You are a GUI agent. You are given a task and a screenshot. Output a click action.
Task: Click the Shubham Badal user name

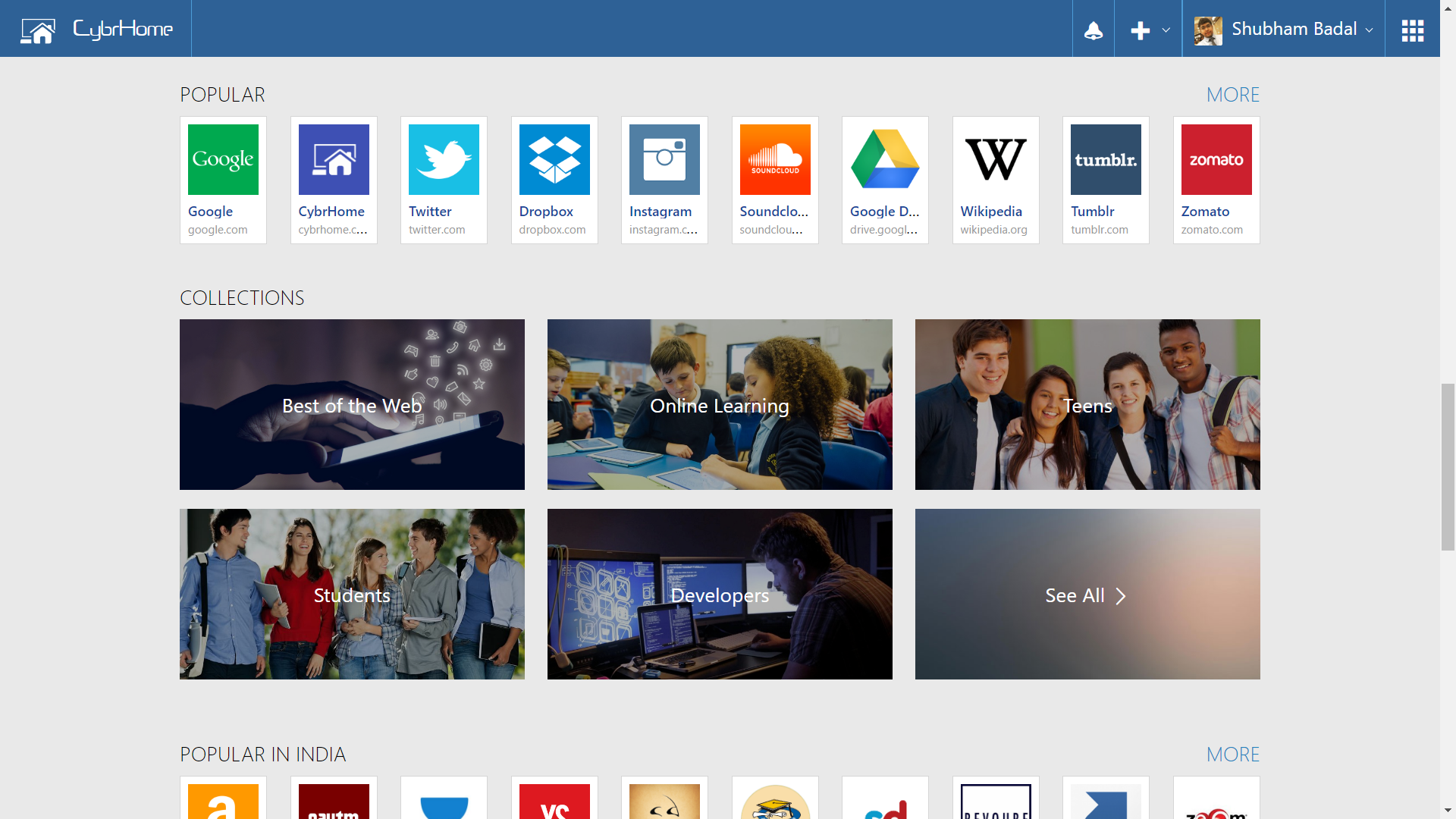click(x=1294, y=29)
